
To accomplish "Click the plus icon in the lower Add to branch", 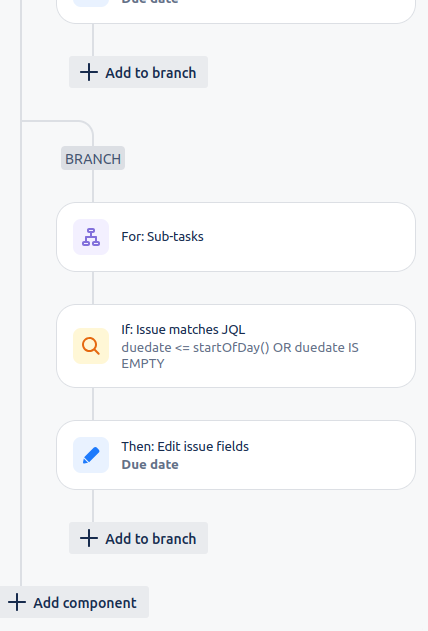I will click(89, 538).
